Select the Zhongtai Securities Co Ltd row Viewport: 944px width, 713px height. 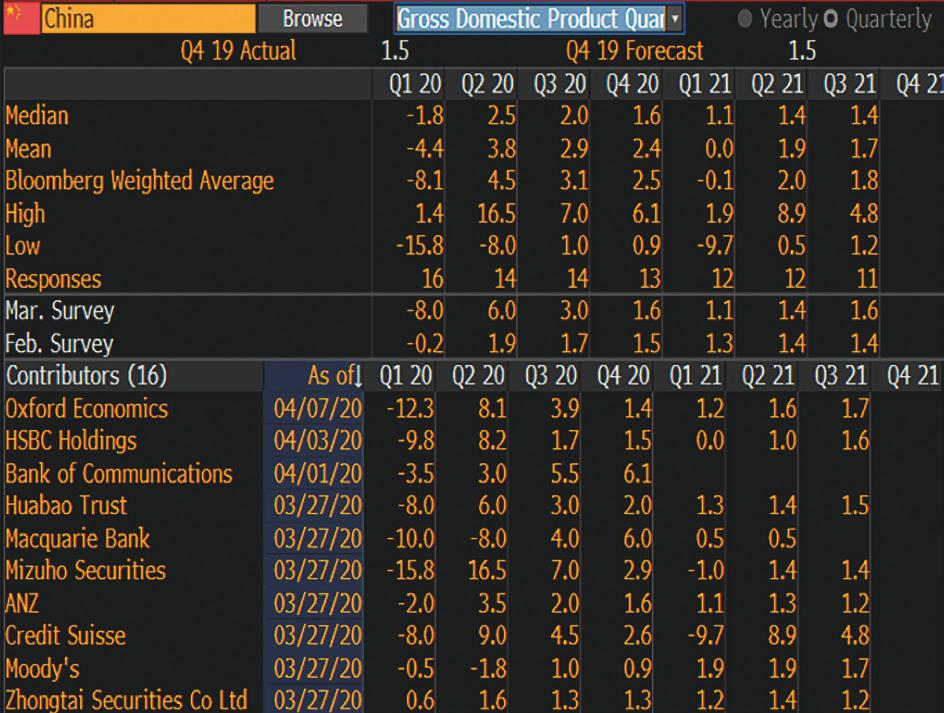coord(125,700)
